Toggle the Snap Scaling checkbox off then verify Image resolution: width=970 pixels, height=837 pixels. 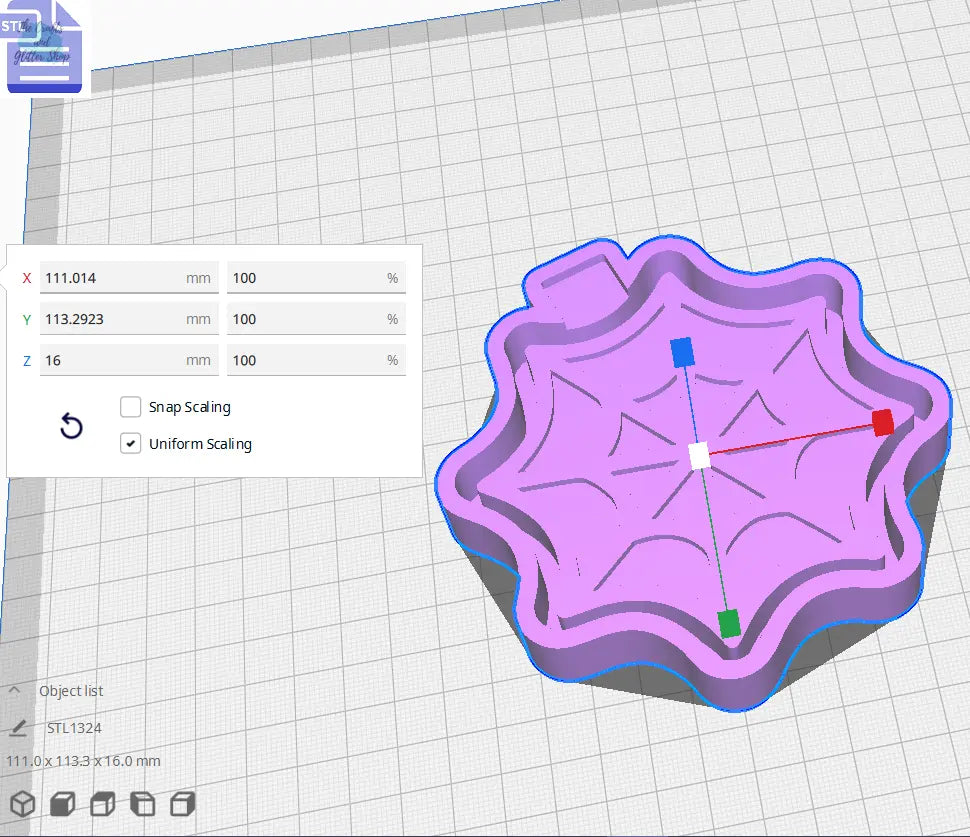pos(130,406)
